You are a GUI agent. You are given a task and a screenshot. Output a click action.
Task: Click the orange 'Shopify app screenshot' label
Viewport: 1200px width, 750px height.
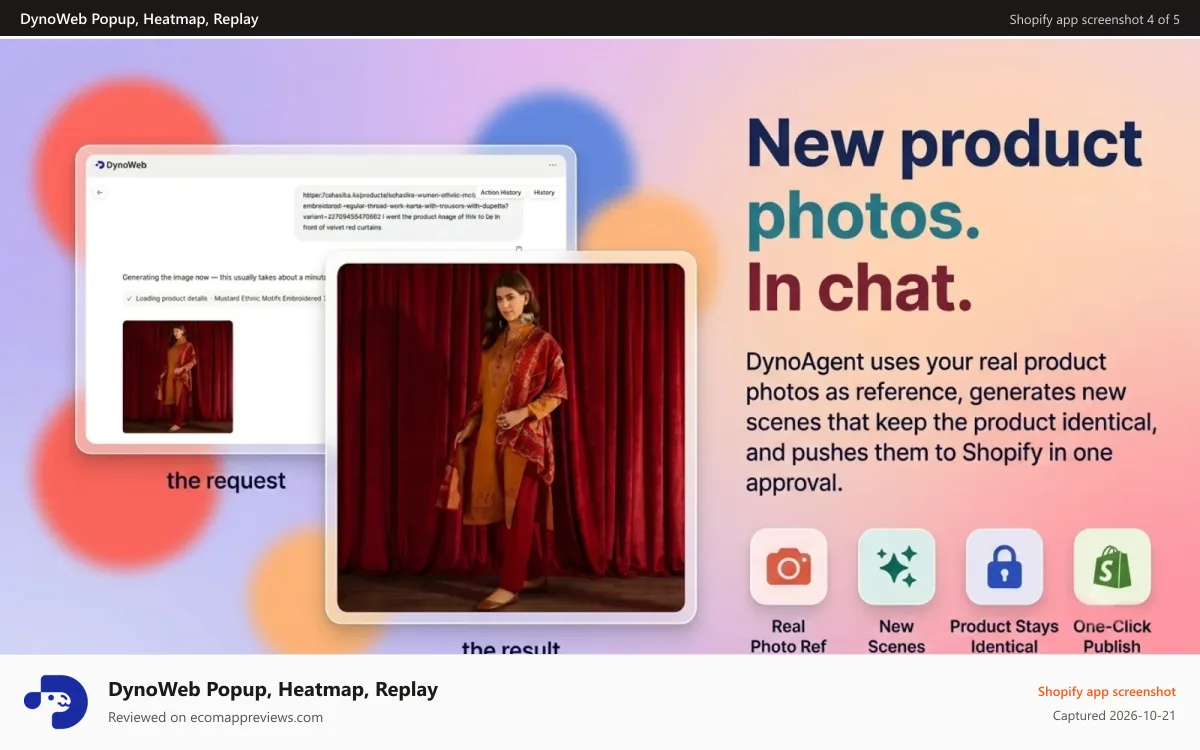tap(1106, 691)
